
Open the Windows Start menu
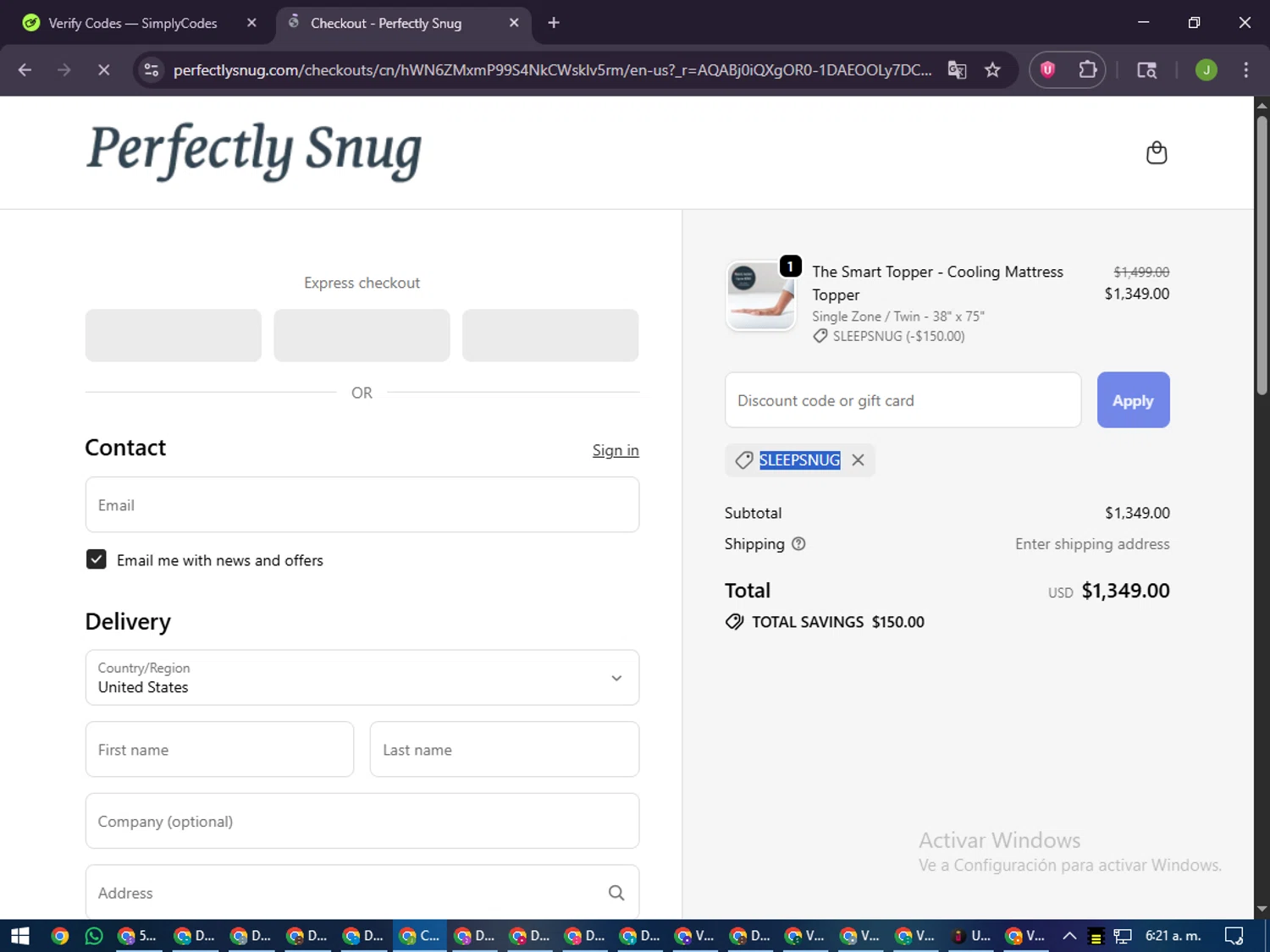pos(19,936)
